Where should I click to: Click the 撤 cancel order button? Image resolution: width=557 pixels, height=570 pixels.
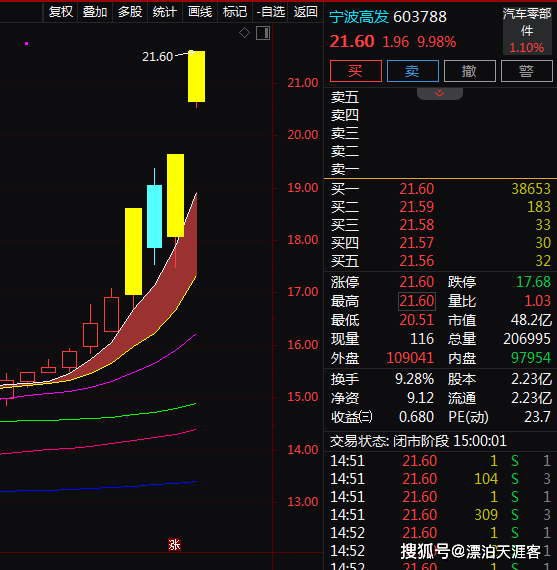tap(470, 71)
